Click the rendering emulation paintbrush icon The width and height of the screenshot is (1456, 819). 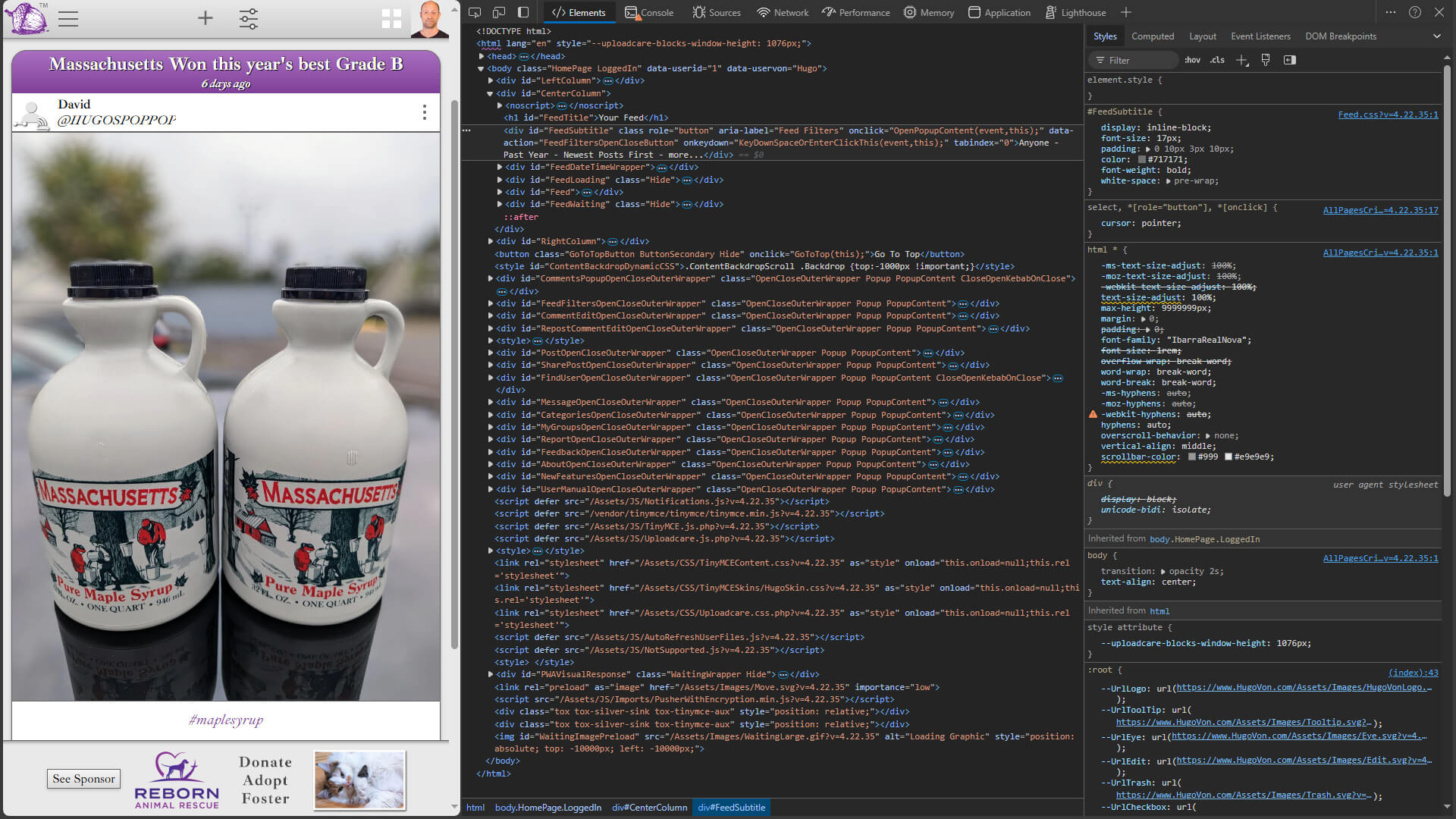pos(1266,60)
